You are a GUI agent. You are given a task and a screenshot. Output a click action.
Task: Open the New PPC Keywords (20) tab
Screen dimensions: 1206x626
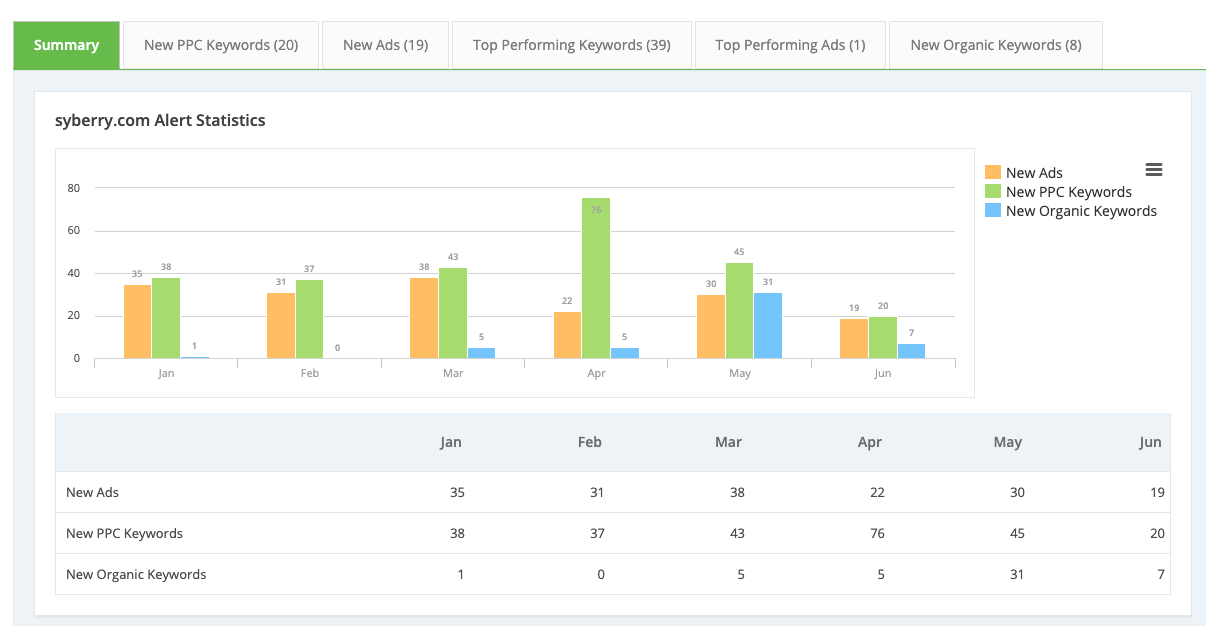click(x=221, y=45)
